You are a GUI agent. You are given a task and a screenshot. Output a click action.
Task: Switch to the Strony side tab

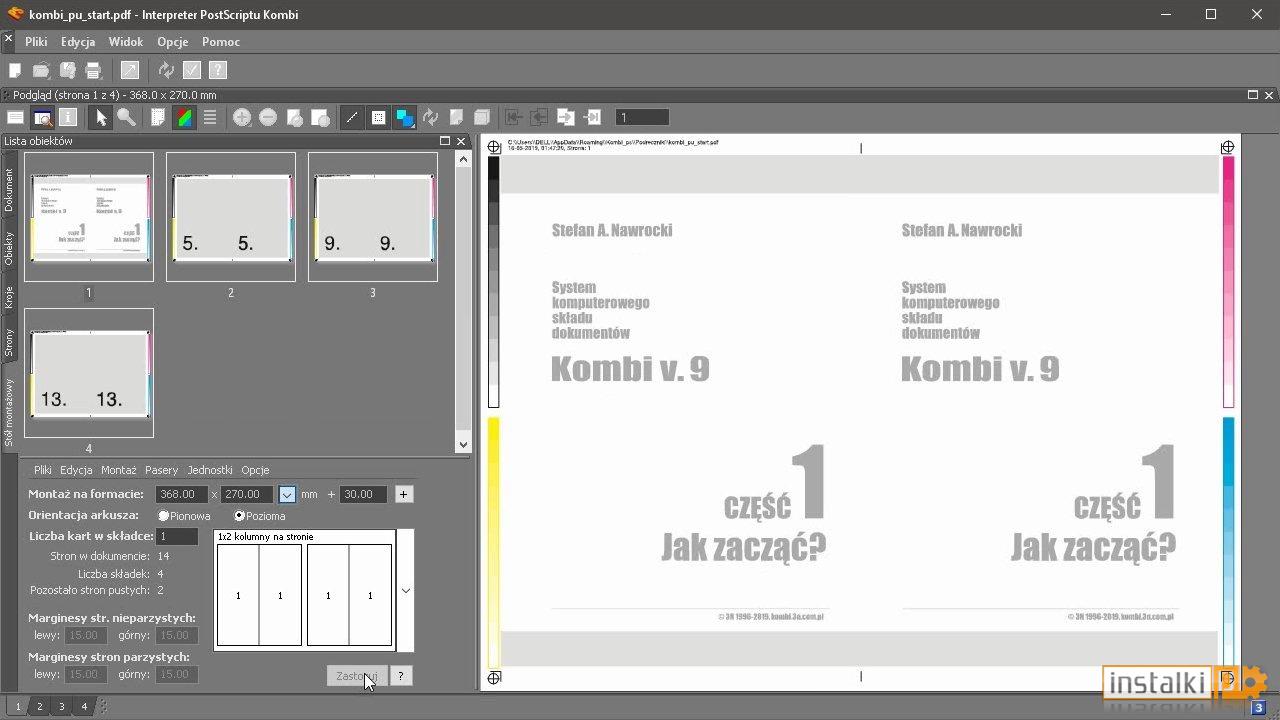coord(9,342)
